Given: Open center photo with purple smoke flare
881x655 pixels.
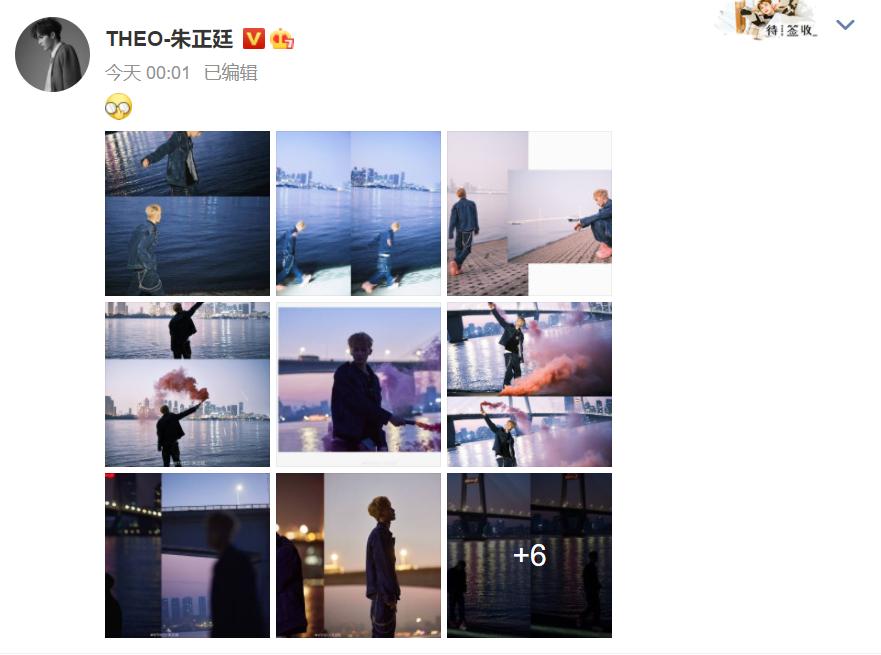Looking at the screenshot, I should point(358,384).
